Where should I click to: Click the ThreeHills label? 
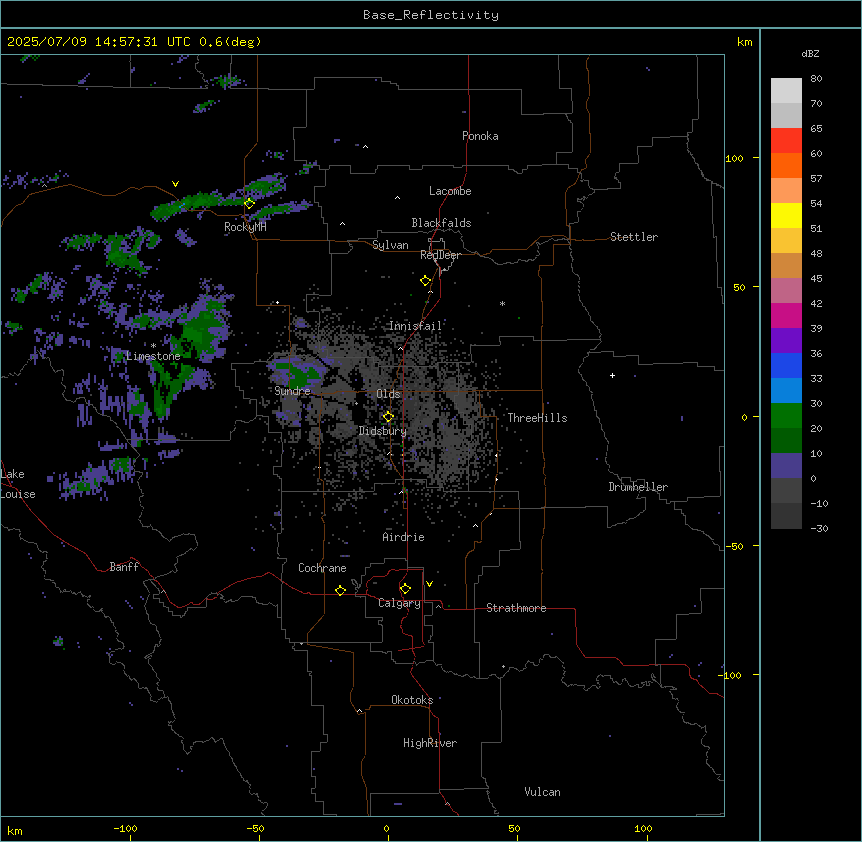(x=537, y=418)
